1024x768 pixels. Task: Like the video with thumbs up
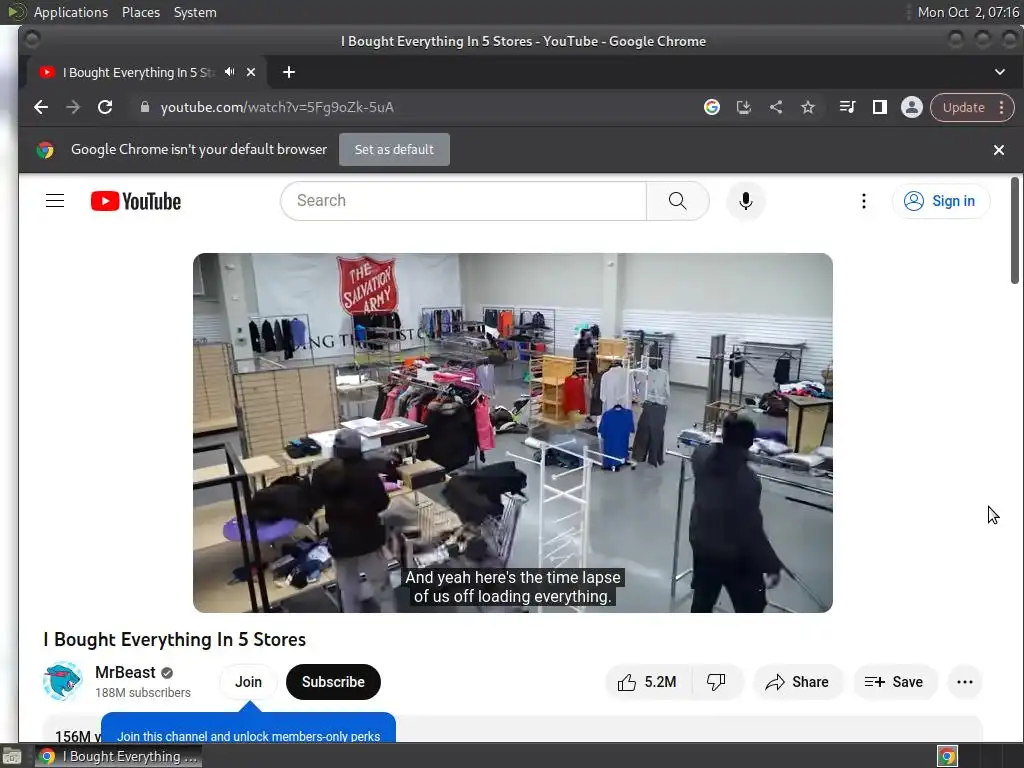[647, 682]
